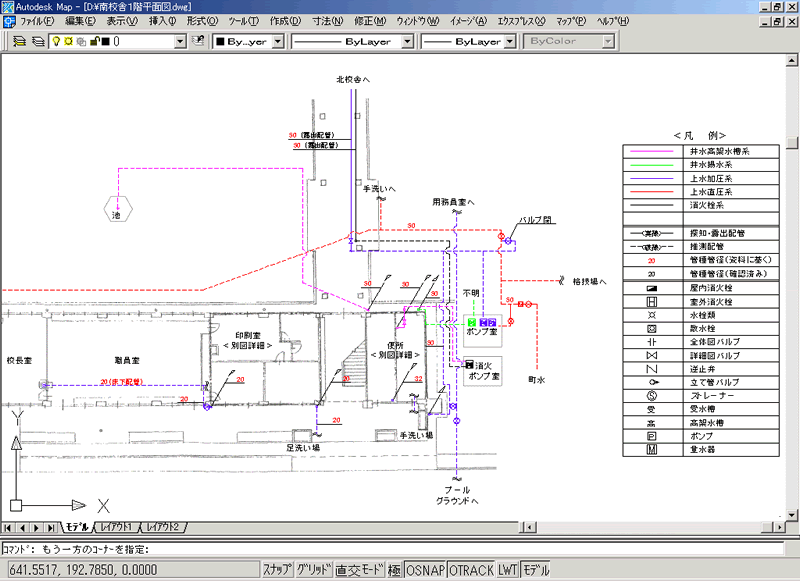Open the 形式(O) menu
Screen dimensions: 800x581
pyautogui.click(x=202, y=21)
